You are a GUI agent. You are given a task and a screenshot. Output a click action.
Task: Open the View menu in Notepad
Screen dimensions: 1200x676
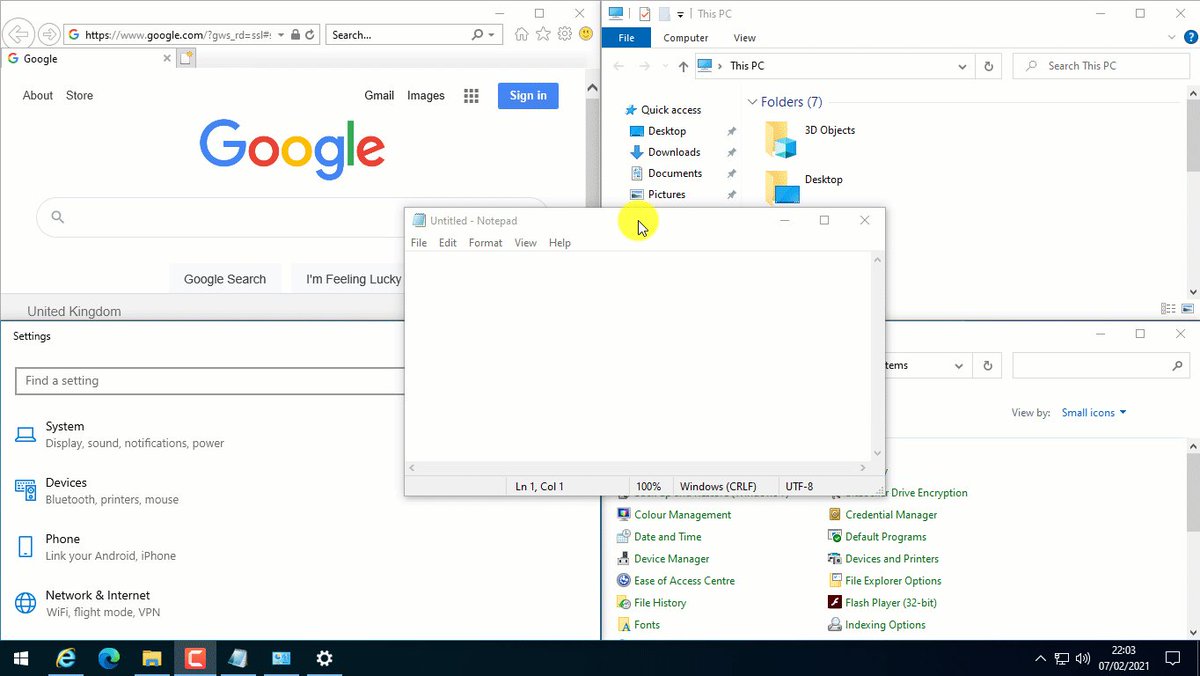pos(526,243)
